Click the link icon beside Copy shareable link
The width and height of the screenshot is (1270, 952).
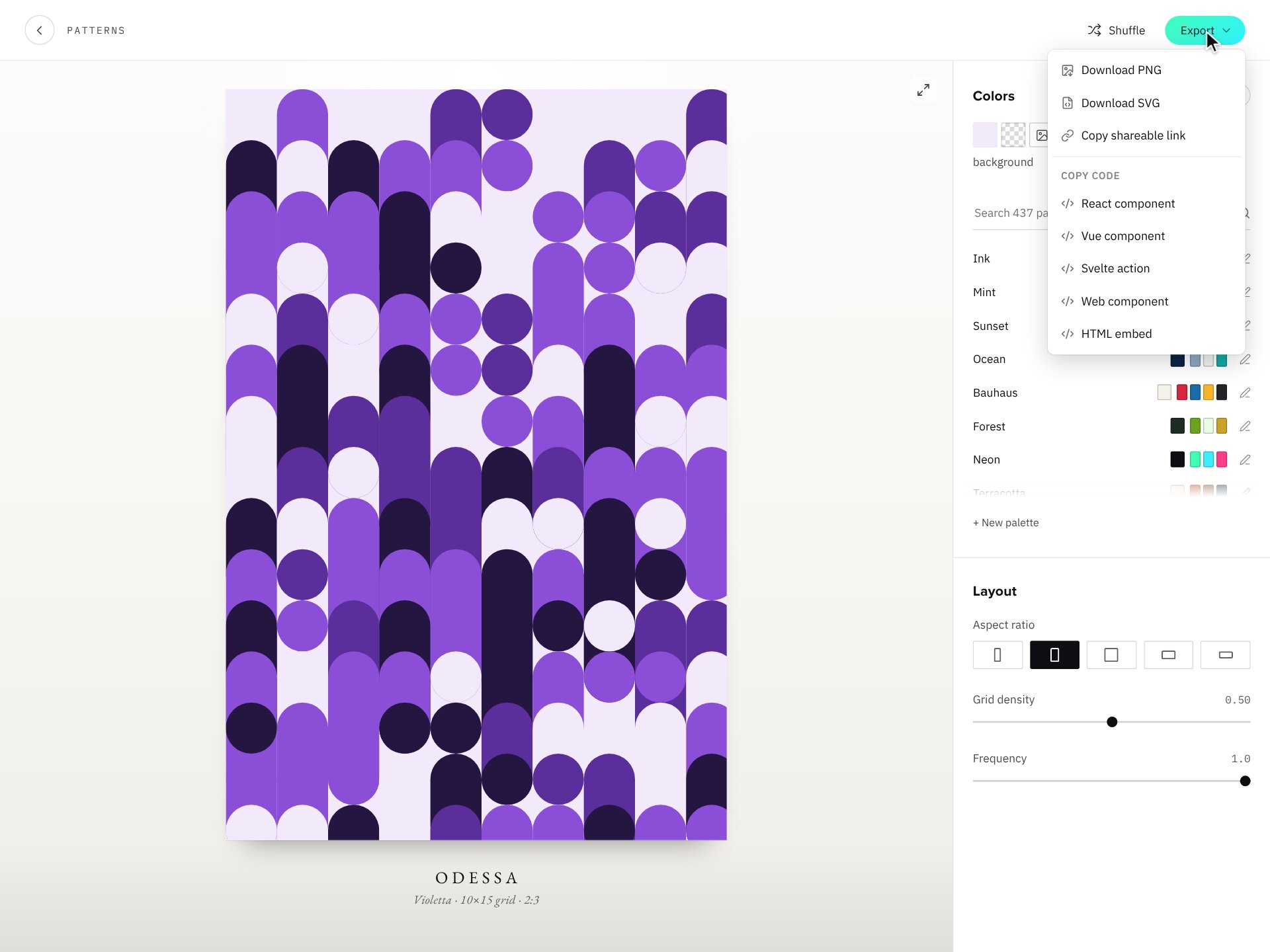(x=1067, y=136)
